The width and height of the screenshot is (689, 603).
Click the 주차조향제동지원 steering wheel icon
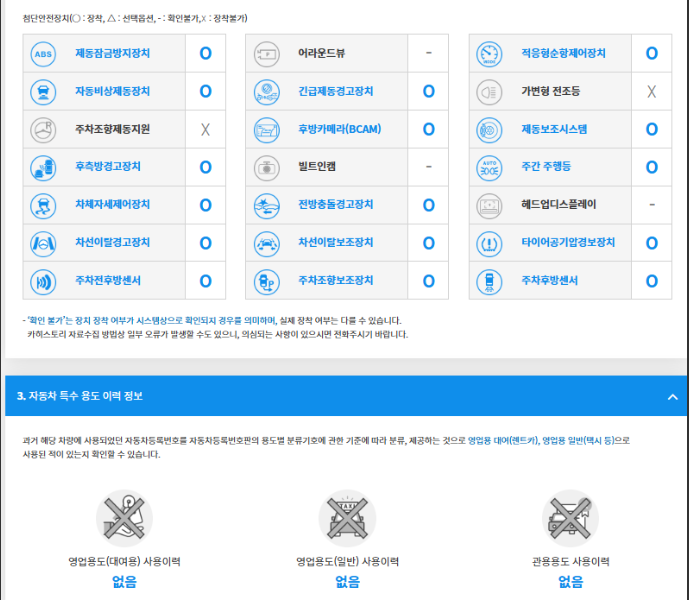coord(43,130)
